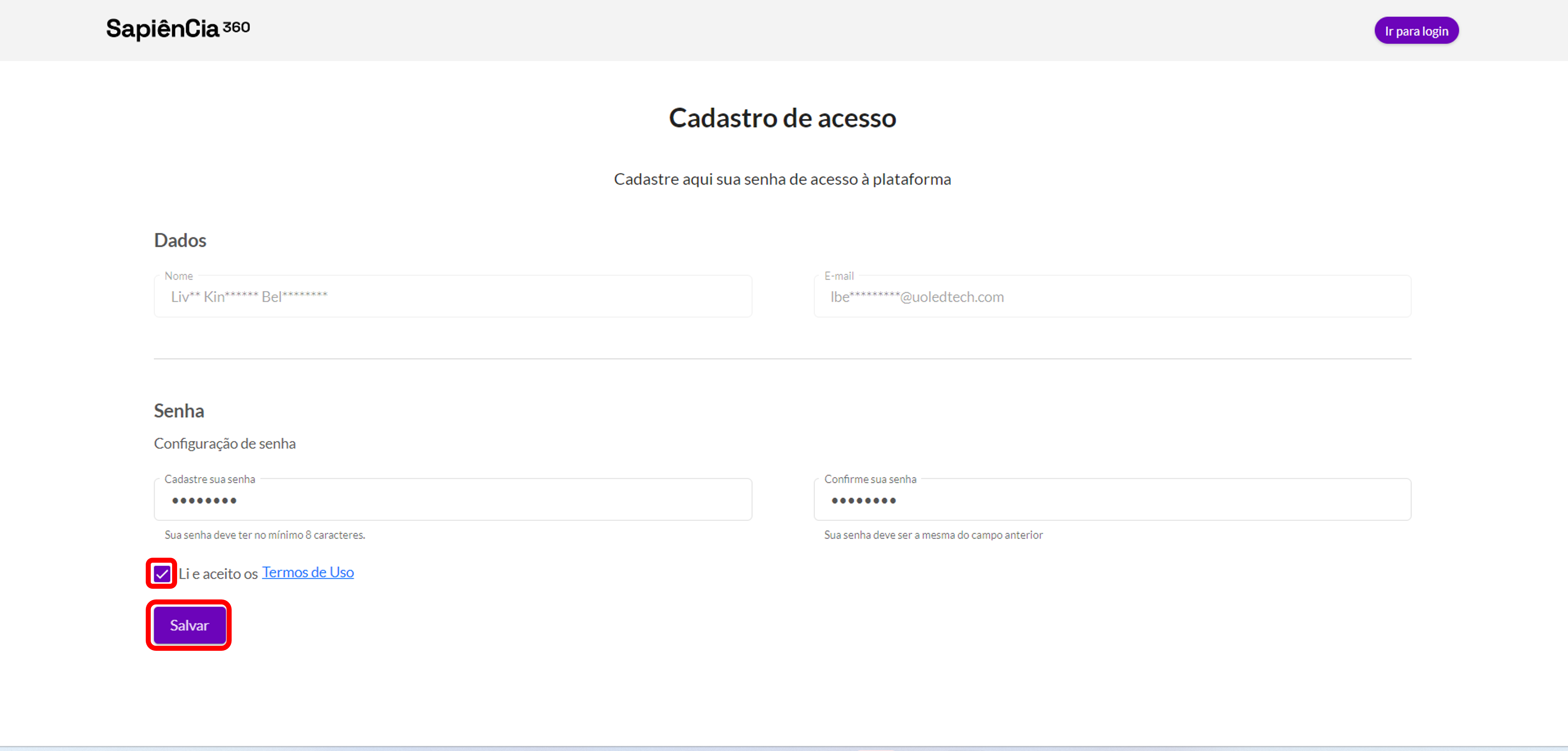The image size is (1568, 751).
Task: Click the Senha section heading
Action: click(179, 410)
